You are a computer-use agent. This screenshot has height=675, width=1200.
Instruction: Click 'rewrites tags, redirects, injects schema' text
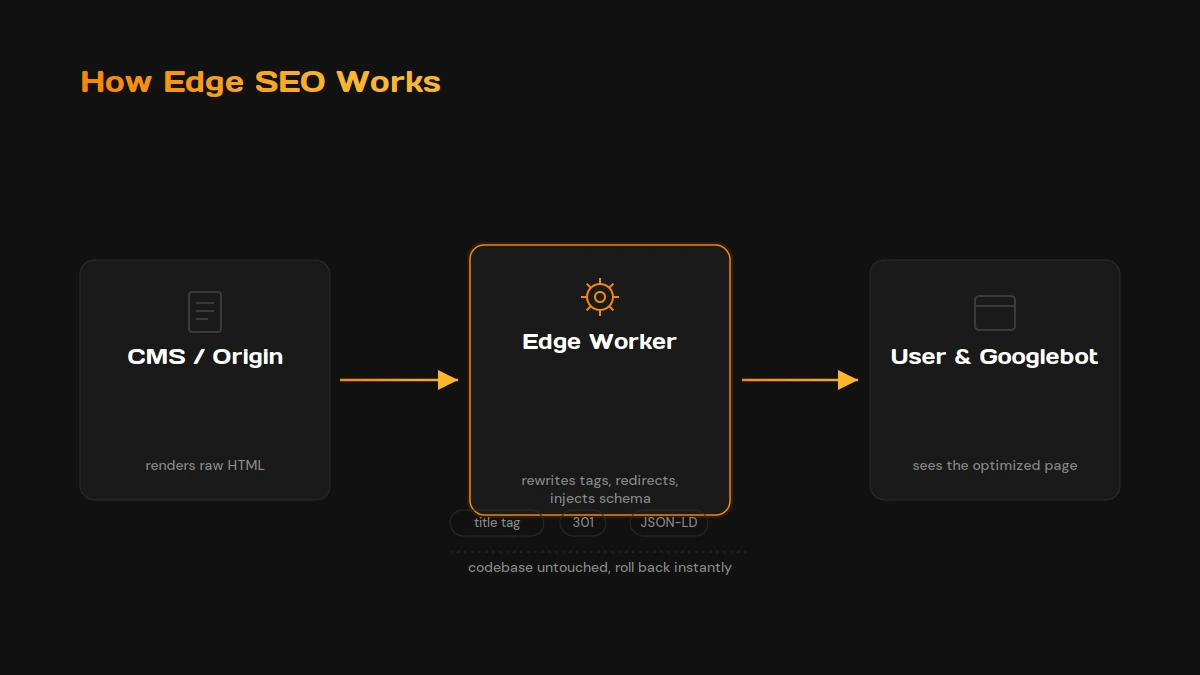pos(600,489)
